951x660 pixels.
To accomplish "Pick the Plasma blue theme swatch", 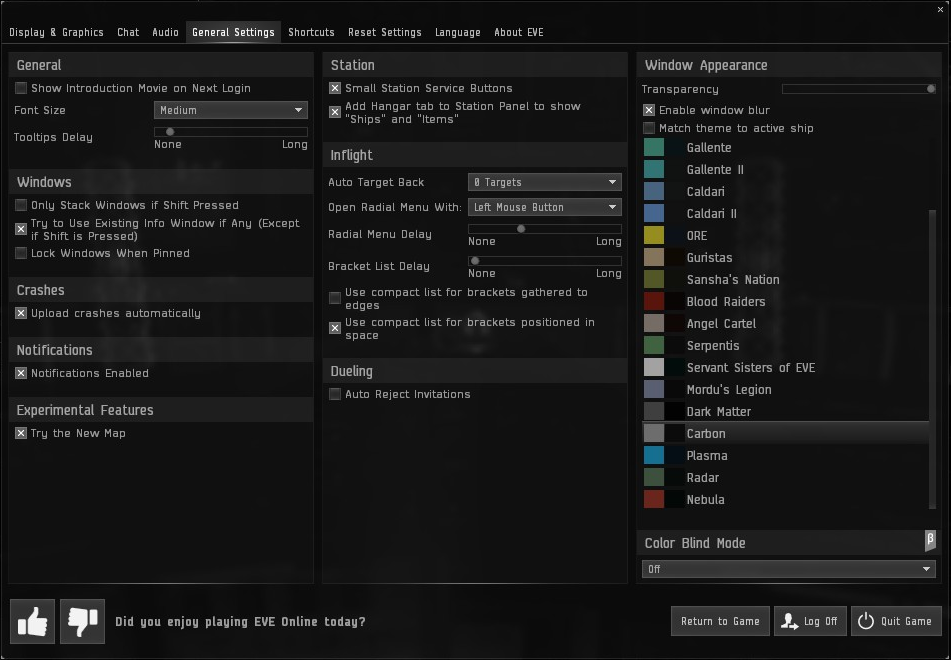I will 654,455.
